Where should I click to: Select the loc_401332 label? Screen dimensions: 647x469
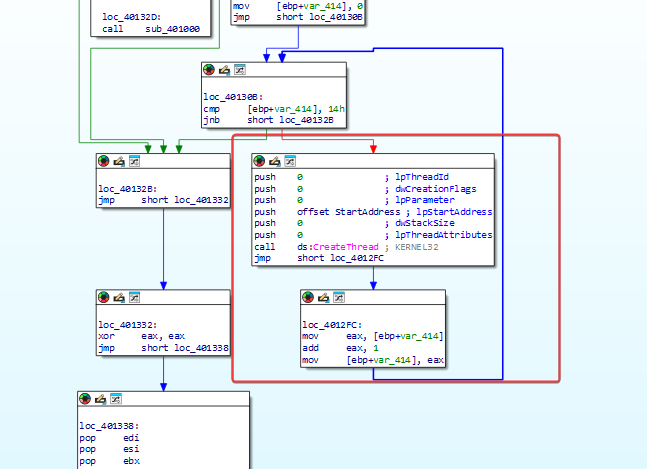pos(128,325)
